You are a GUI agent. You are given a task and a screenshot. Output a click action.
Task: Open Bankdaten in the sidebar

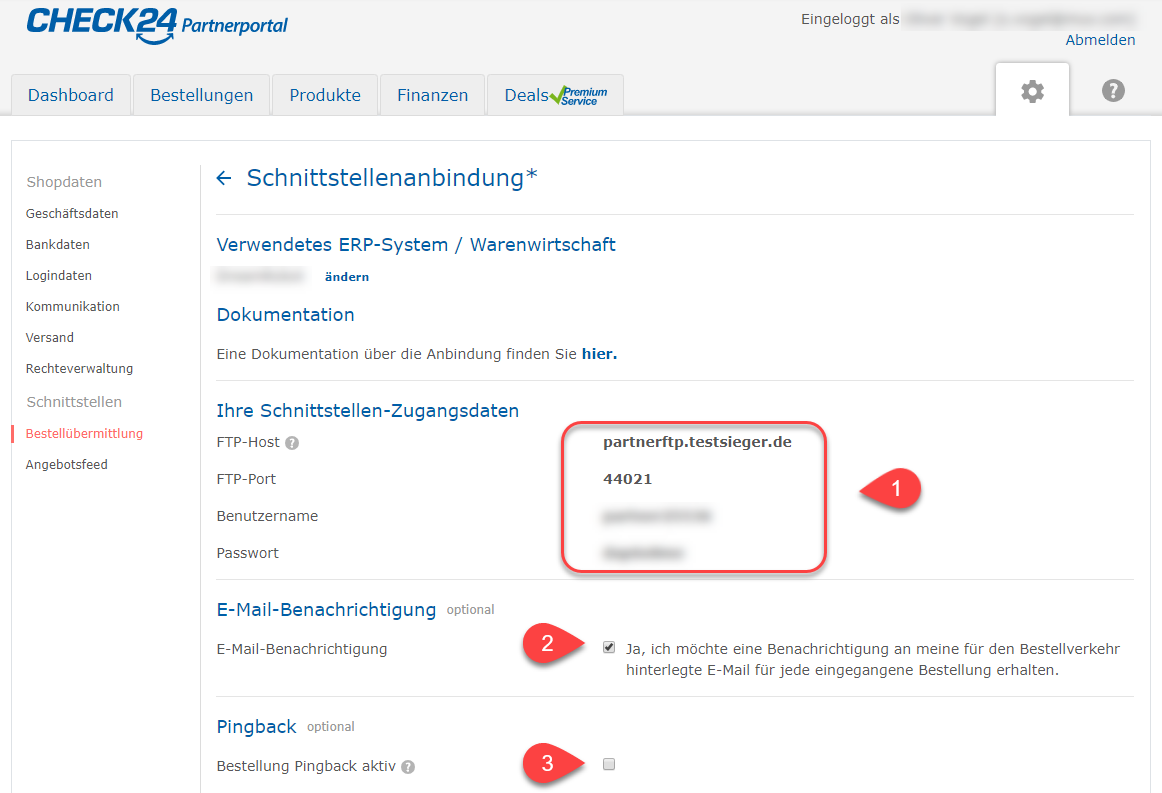point(58,245)
